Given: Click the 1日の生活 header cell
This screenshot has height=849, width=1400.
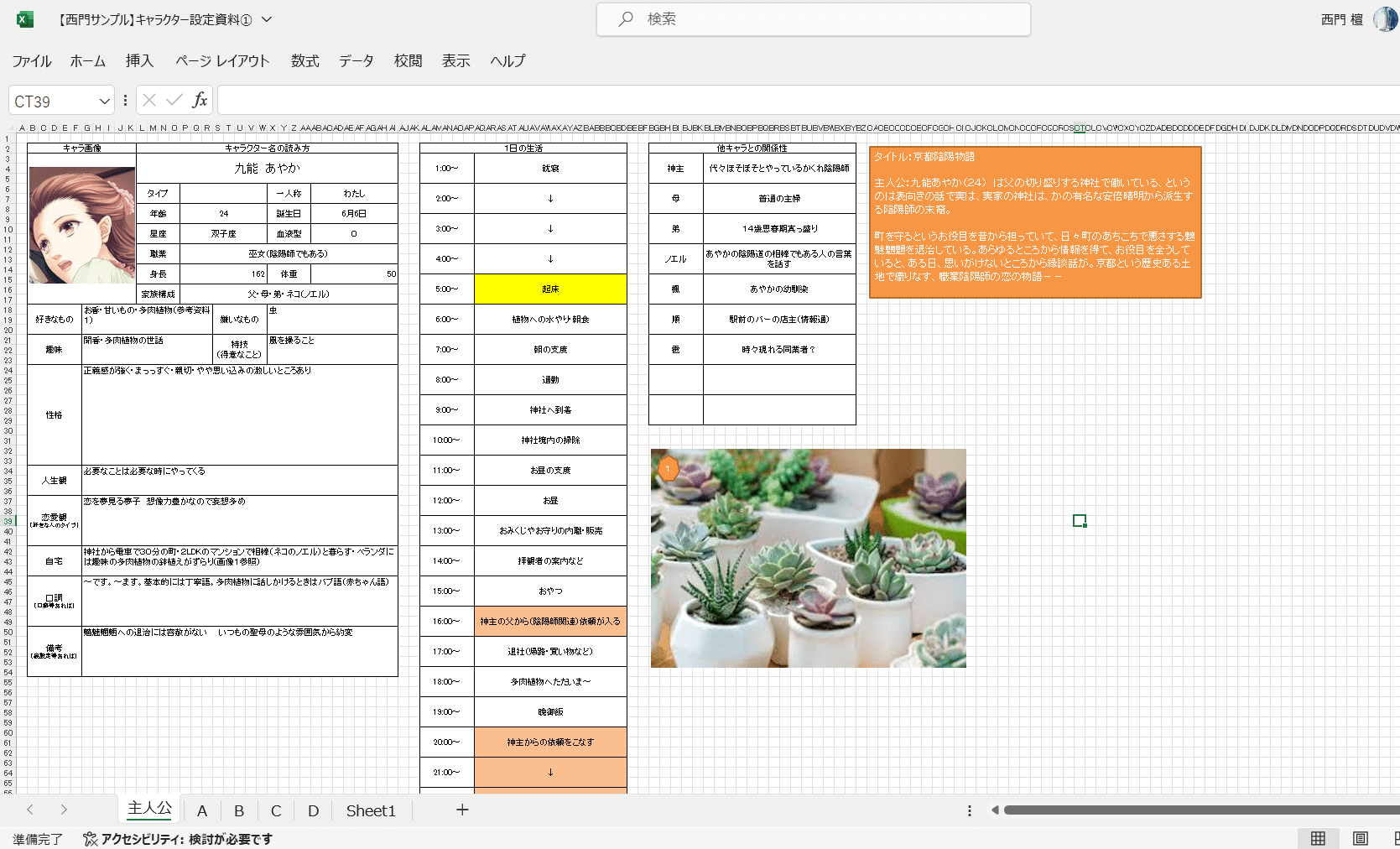Looking at the screenshot, I should (x=523, y=148).
